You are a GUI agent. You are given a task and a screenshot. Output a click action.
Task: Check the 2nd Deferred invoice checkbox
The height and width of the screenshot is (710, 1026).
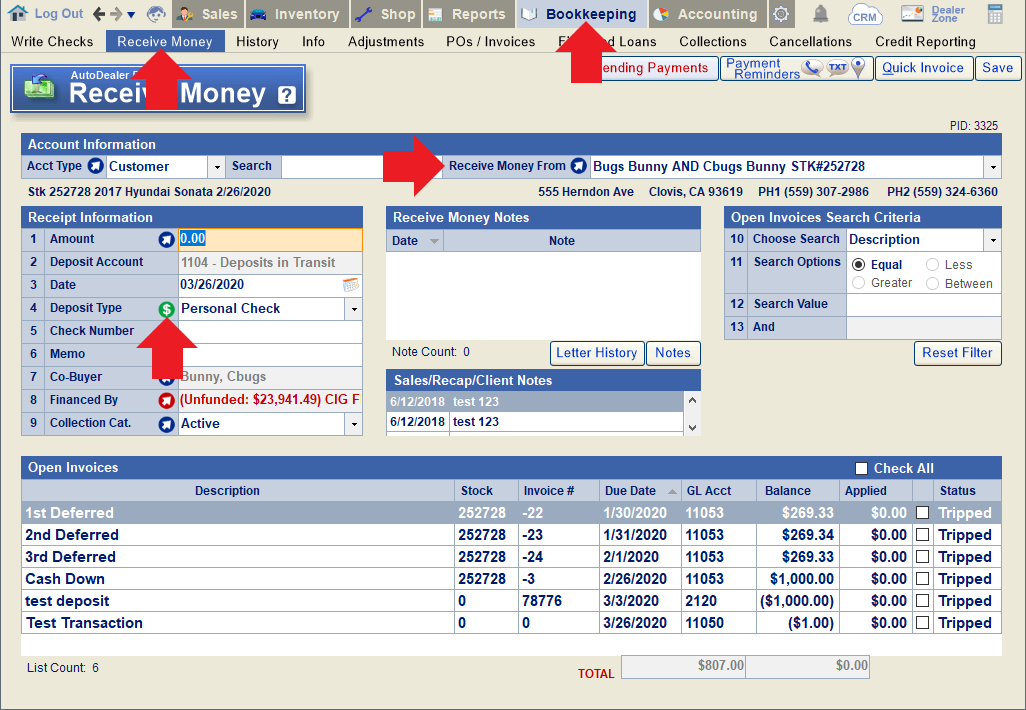pos(922,535)
